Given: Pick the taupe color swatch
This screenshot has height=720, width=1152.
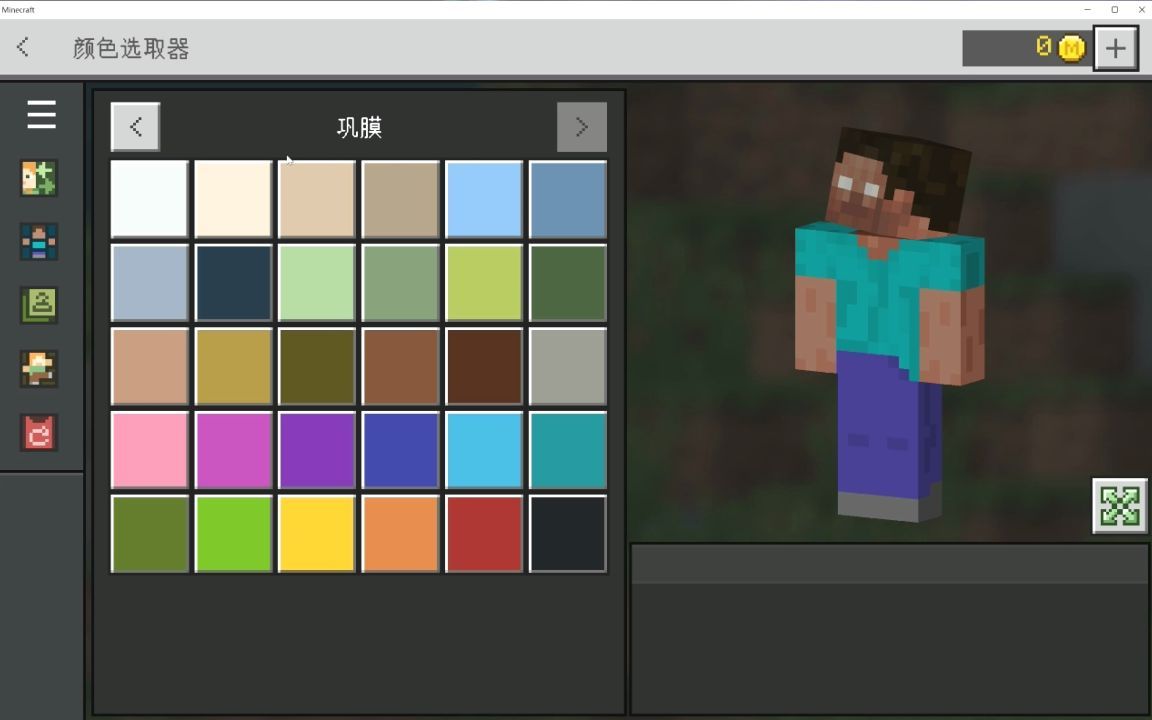Looking at the screenshot, I should 400,199.
